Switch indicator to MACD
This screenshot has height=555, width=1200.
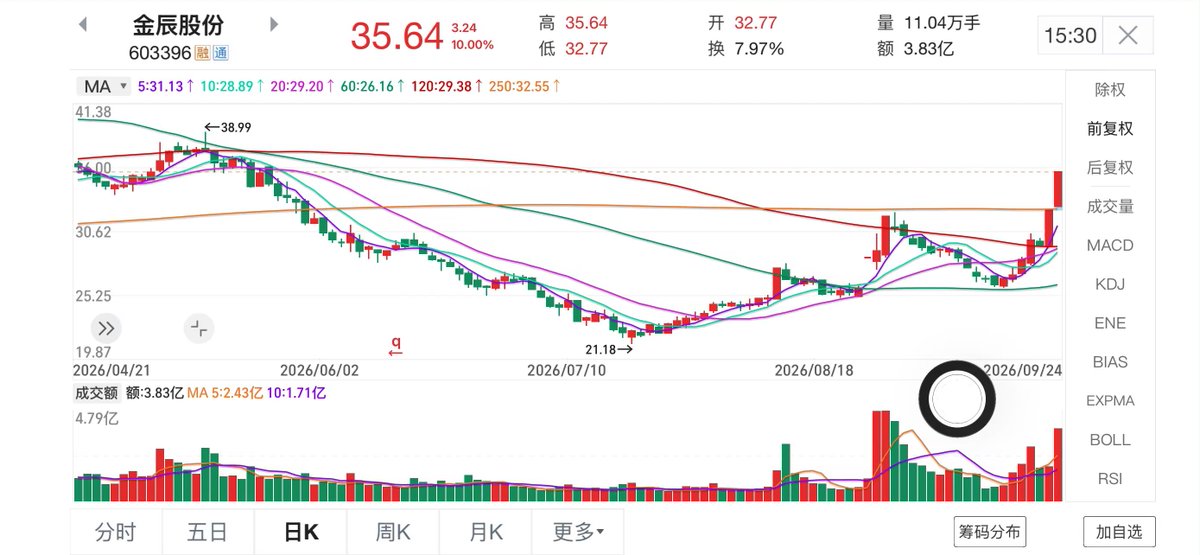click(x=1110, y=245)
